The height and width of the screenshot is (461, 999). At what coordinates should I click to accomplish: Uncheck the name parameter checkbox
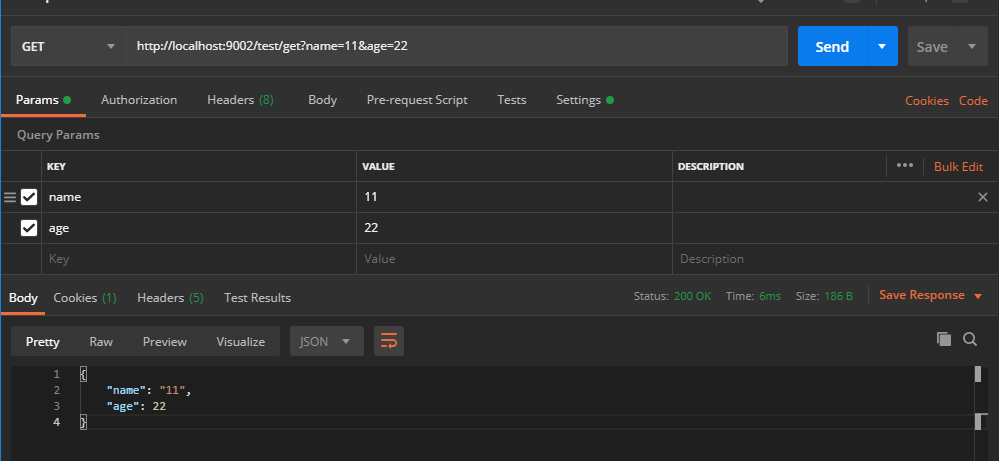29,197
